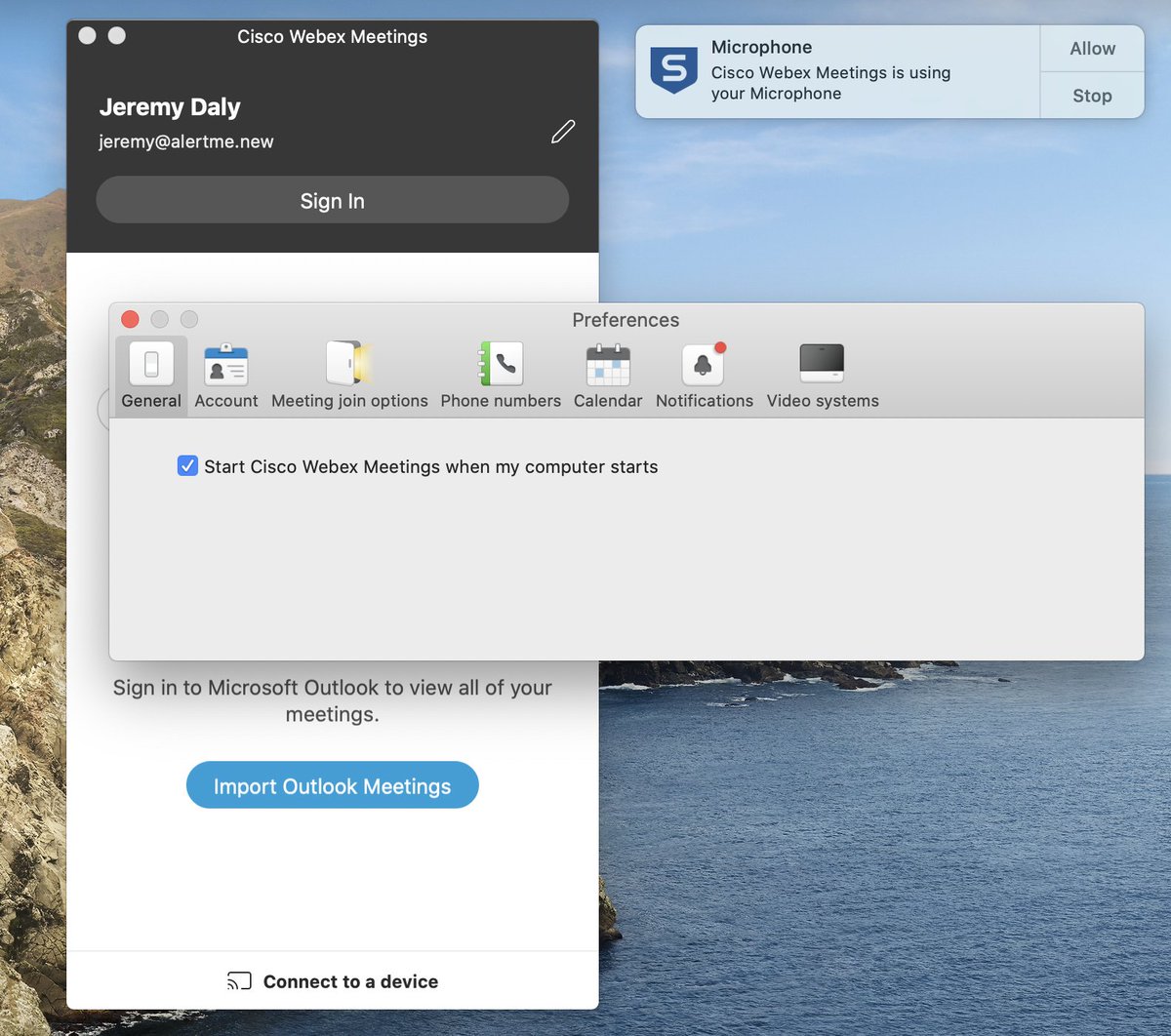Click the jeremy@alertme.new email text

(185, 141)
